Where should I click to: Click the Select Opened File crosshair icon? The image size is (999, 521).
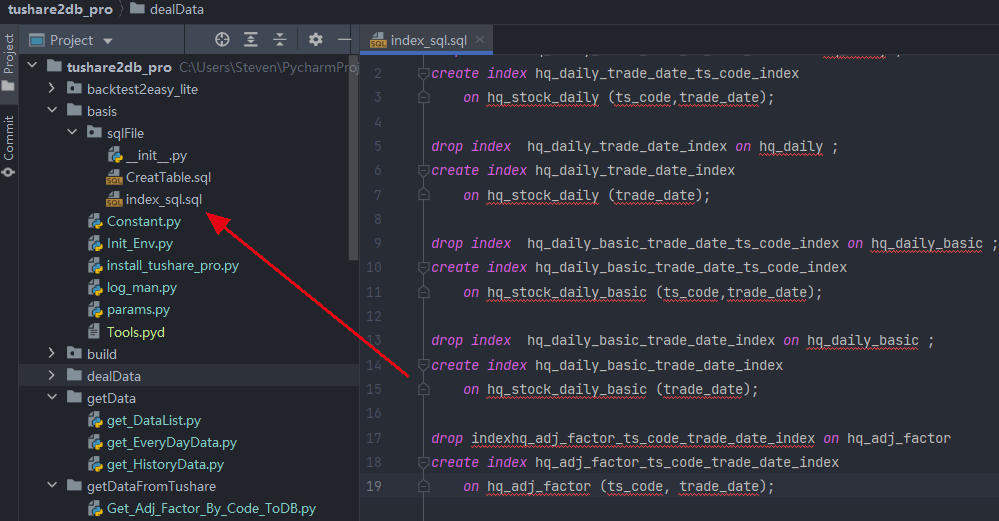[x=222, y=40]
